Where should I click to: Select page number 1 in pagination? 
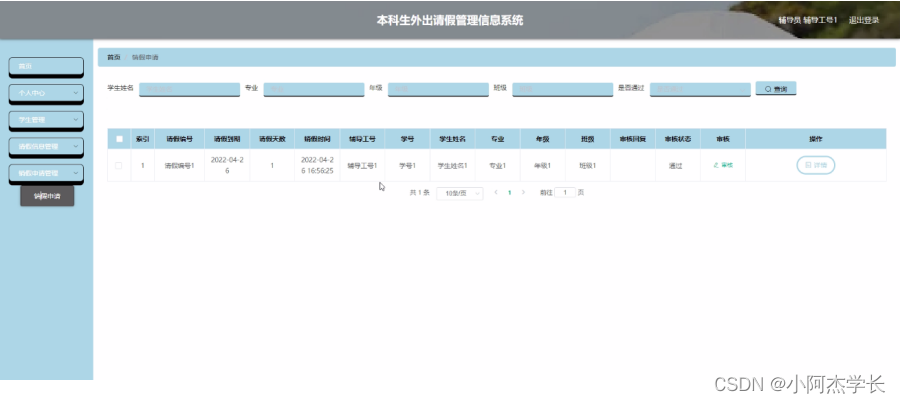click(509, 193)
